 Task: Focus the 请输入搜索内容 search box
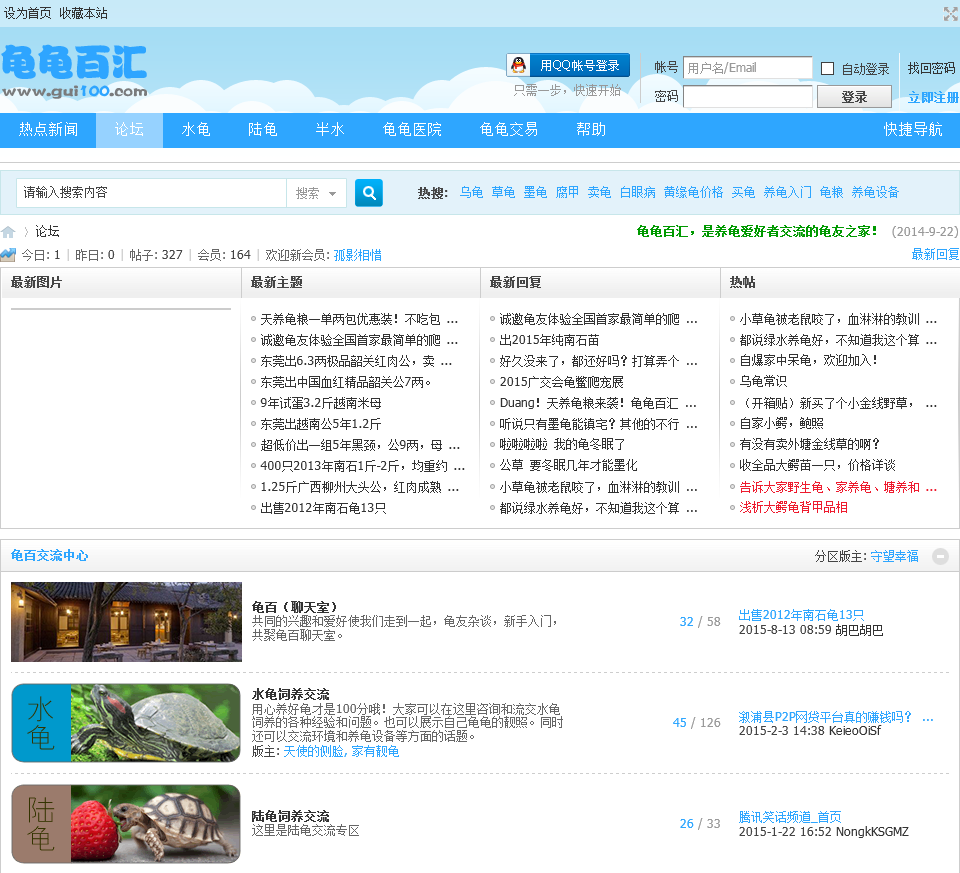[152, 193]
